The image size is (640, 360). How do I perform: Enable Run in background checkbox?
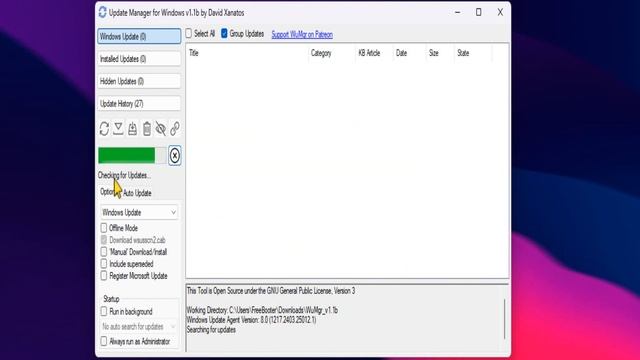pyautogui.click(x=104, y=311)
